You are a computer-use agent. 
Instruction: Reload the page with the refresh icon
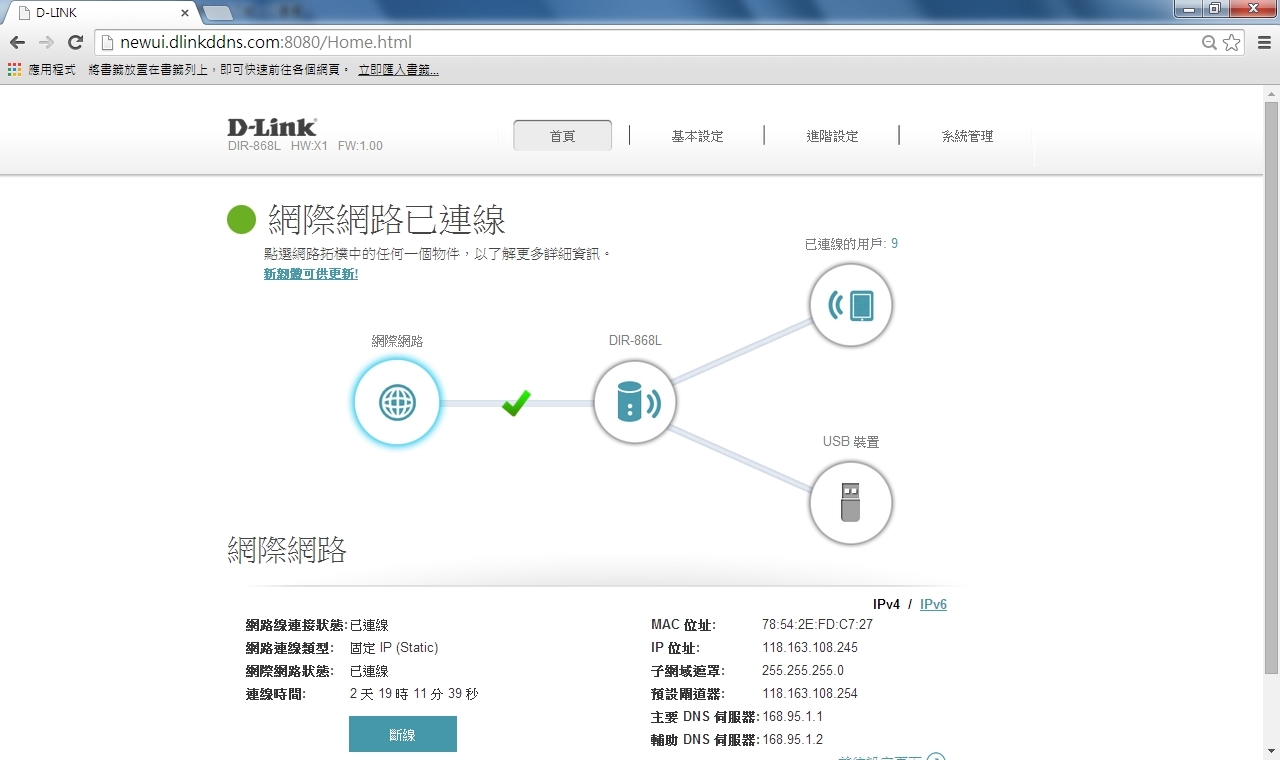(75, 42)
